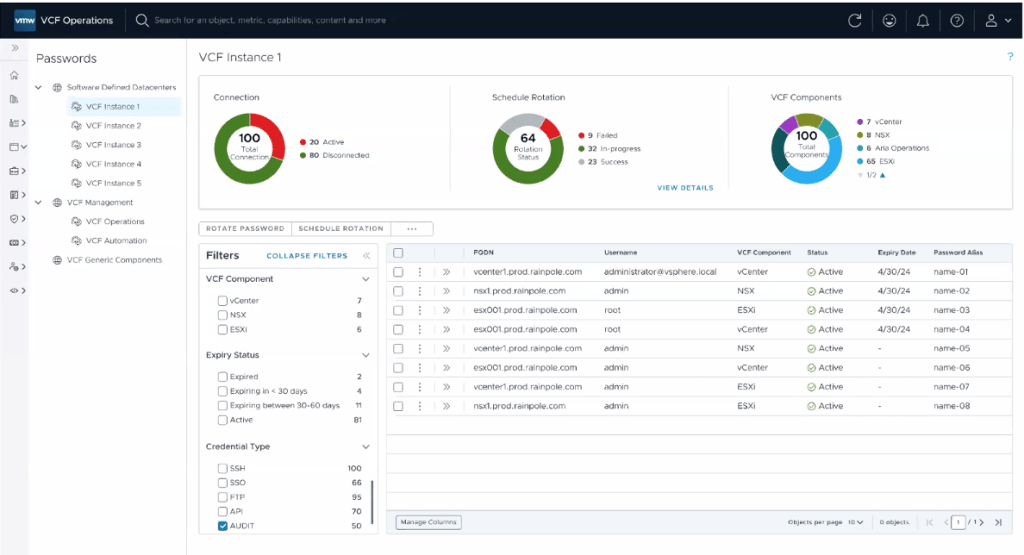
Task: Open the help question mark icon
Action: click(x=957, y=20)
